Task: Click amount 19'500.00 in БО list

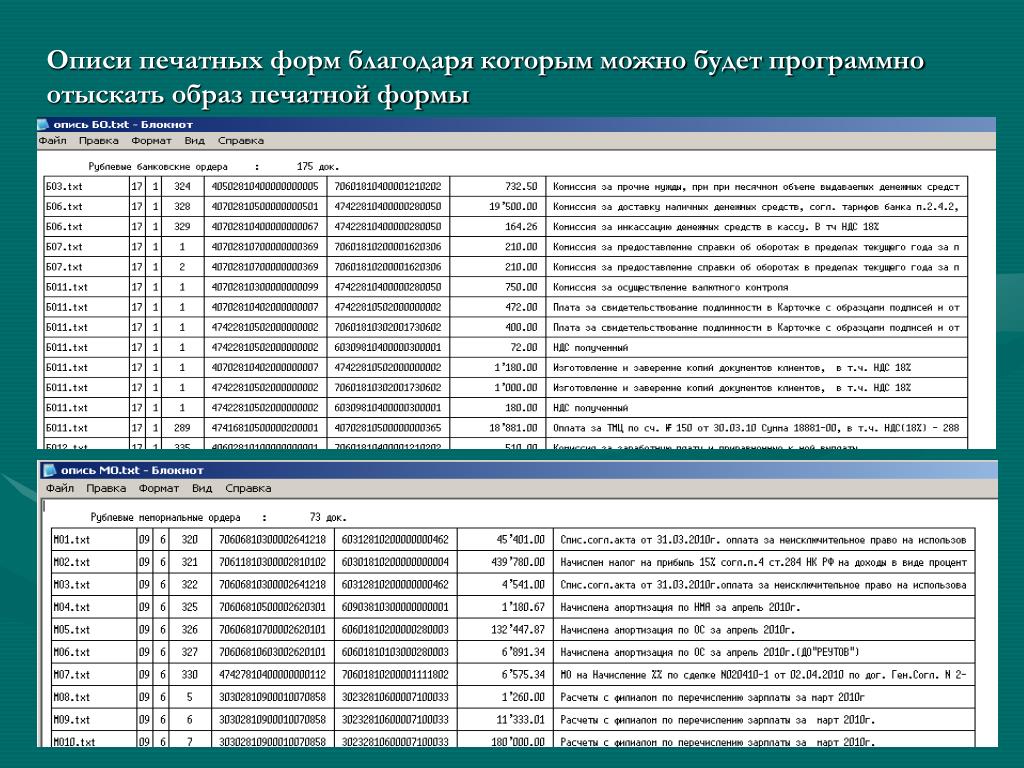Action: [x=513, y=206]
